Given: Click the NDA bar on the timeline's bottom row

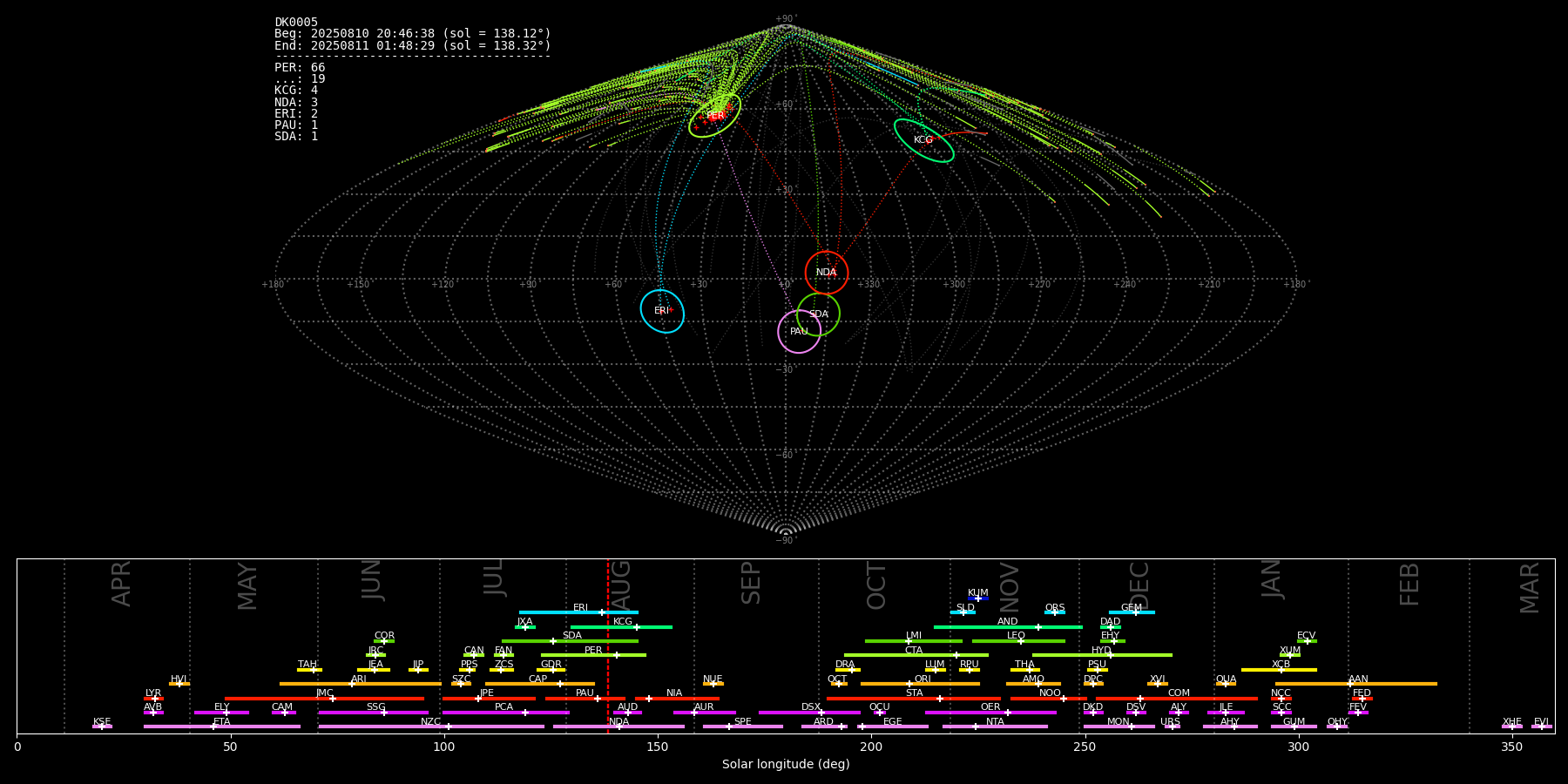Looking at the screenshot, I should tap(618, 727).
